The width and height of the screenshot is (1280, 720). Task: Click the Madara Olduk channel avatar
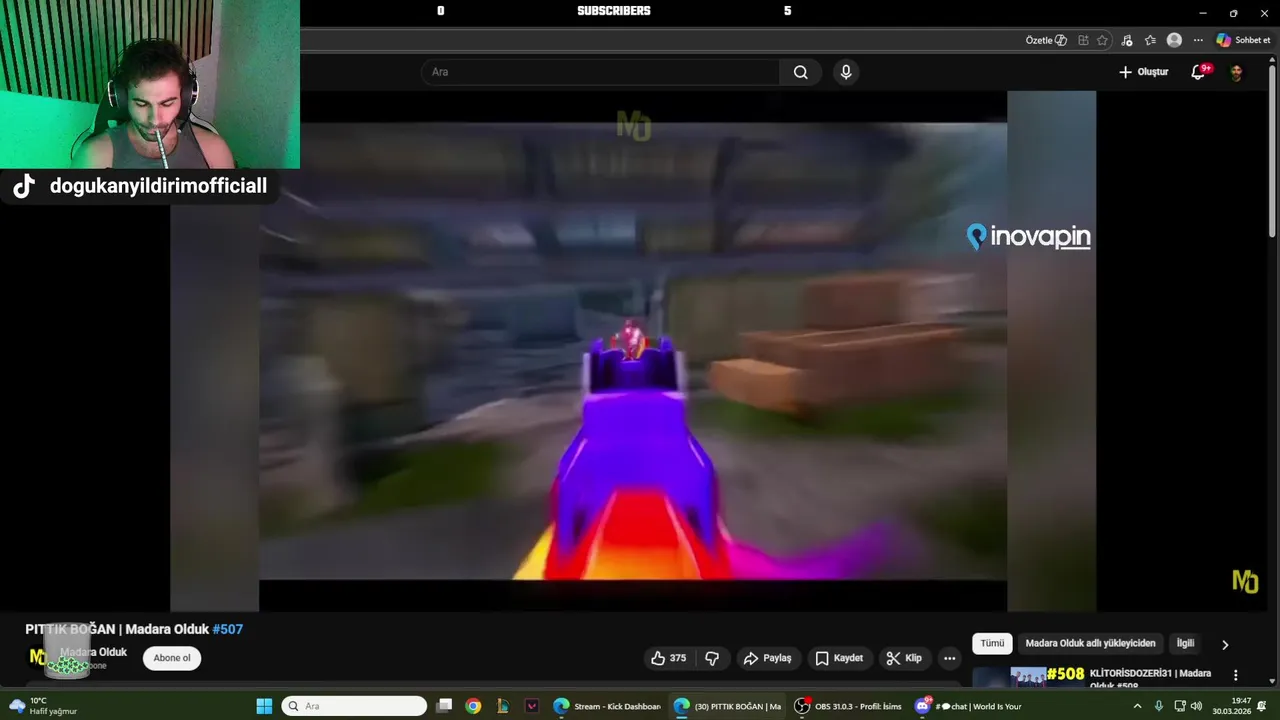click(x=38, y=657)
